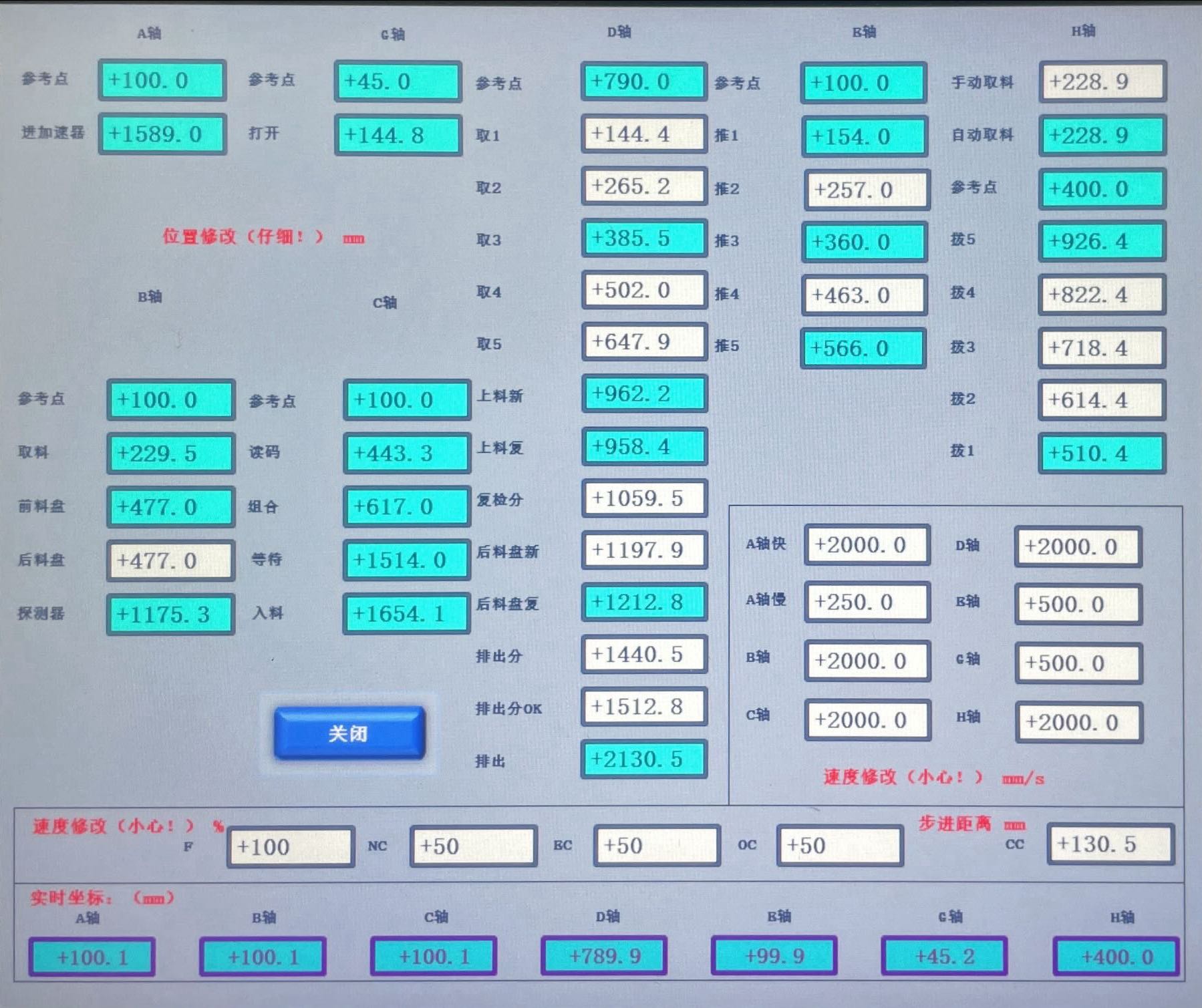Click the A轴快 speed input box
The width and height of the screenshot is (1202, 1008).
coord(867,545)
